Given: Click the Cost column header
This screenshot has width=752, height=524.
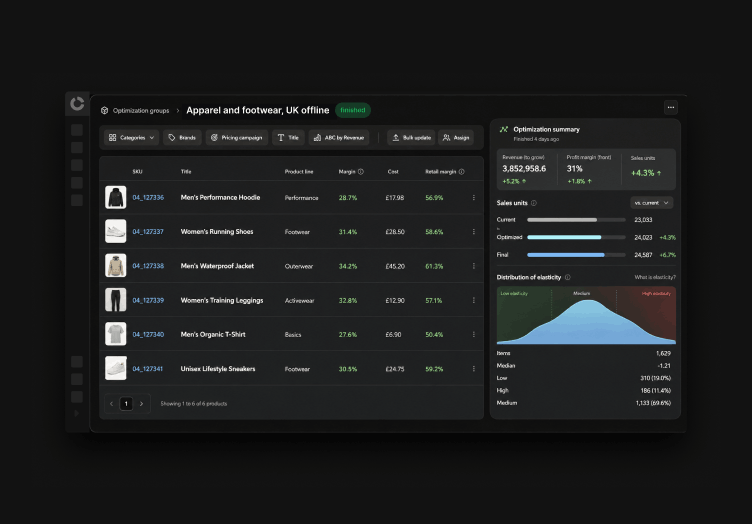Looking at the screenshot, I should [x=393, y=172].
